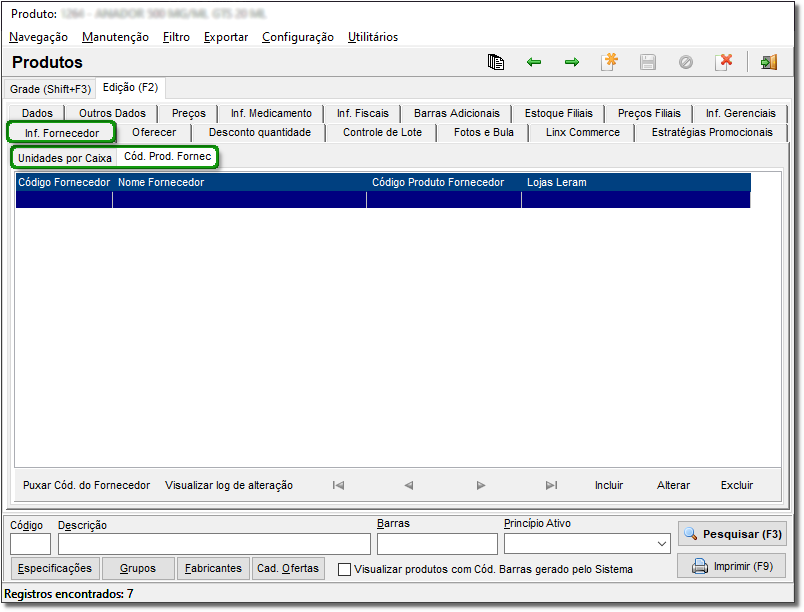Open the Grupos button
This screenshot has width=804, height=612.
(138, 568)
